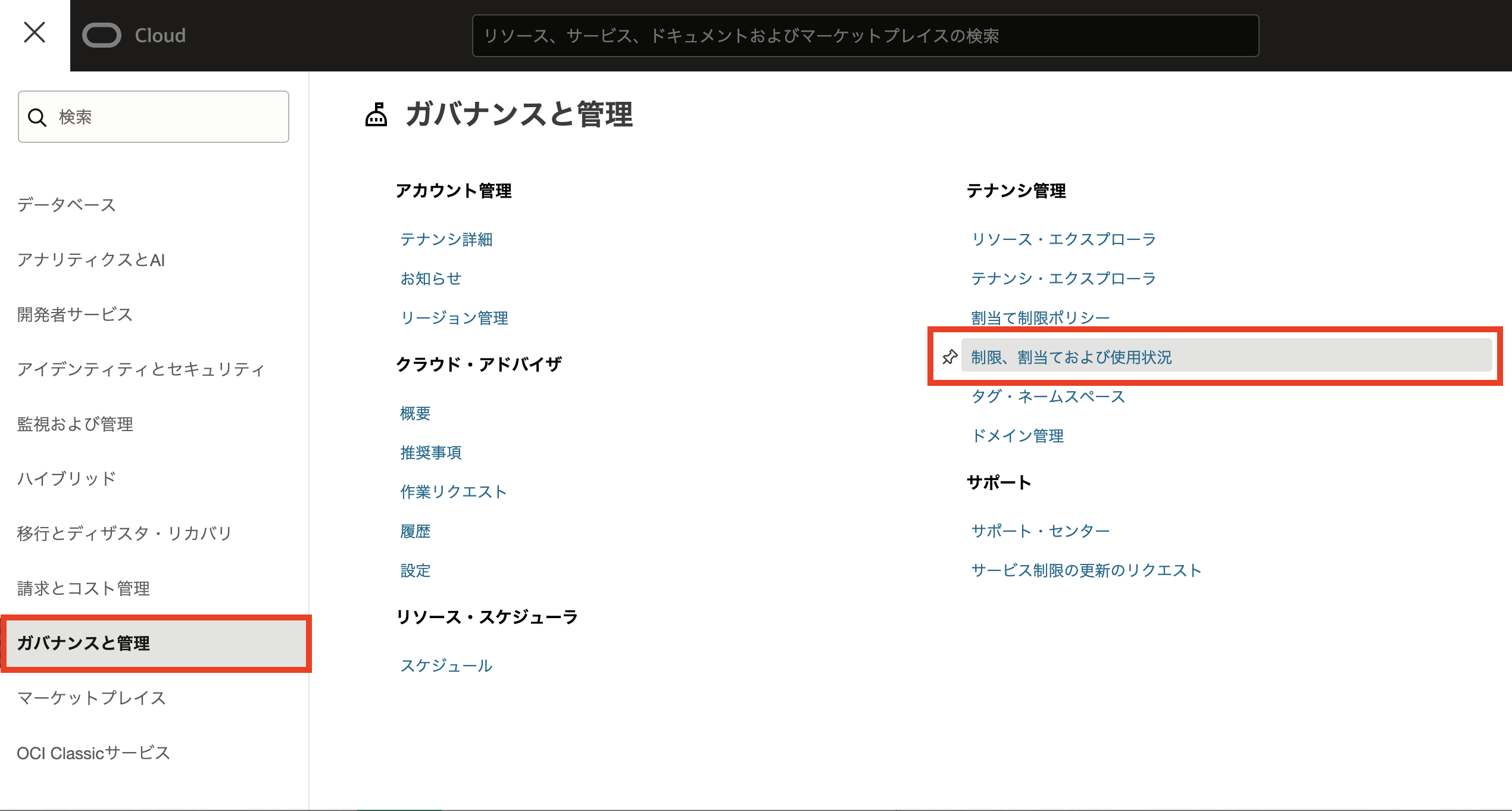
Task: Select データベース in the sidebar
Action: pyautogui.click(x=67, y=205)
